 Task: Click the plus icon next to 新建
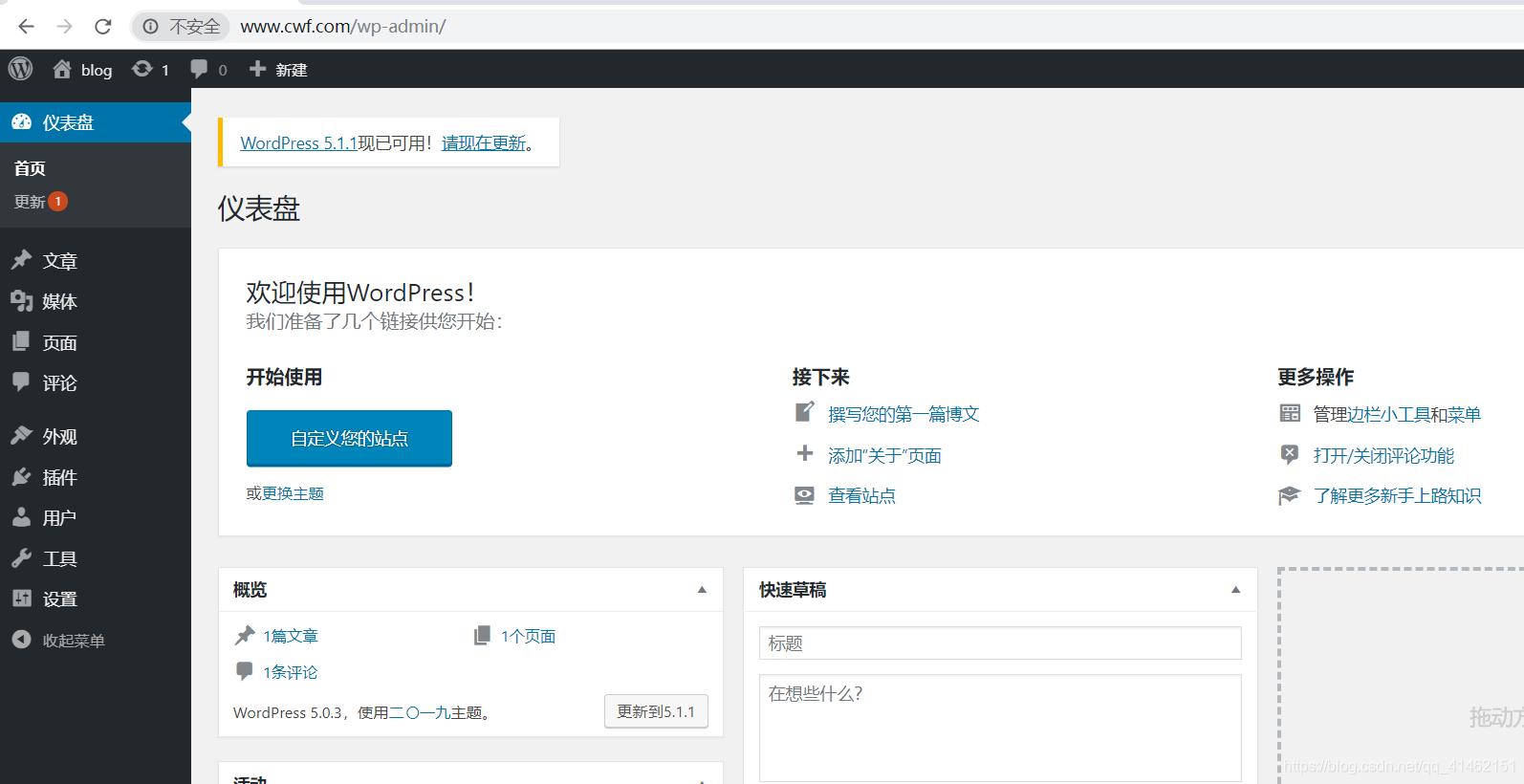tap(257, 69)
